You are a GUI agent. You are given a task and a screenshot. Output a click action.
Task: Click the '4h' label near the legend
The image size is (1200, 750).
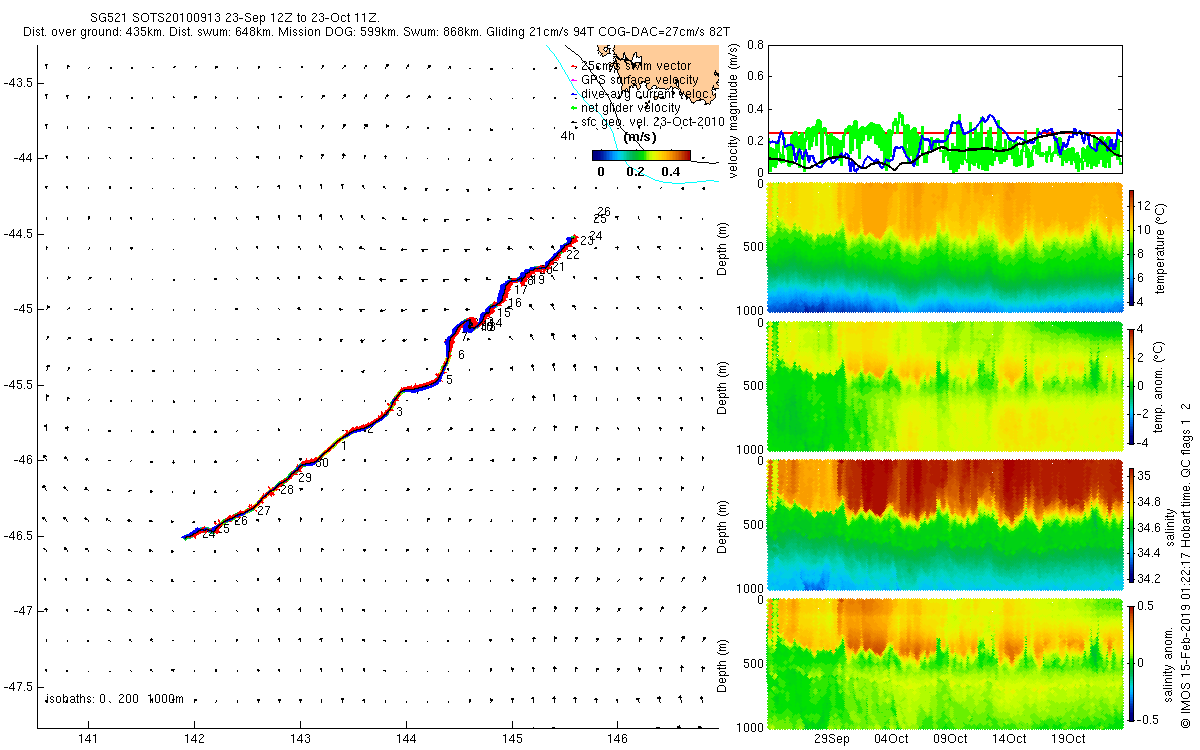point(568,135)
